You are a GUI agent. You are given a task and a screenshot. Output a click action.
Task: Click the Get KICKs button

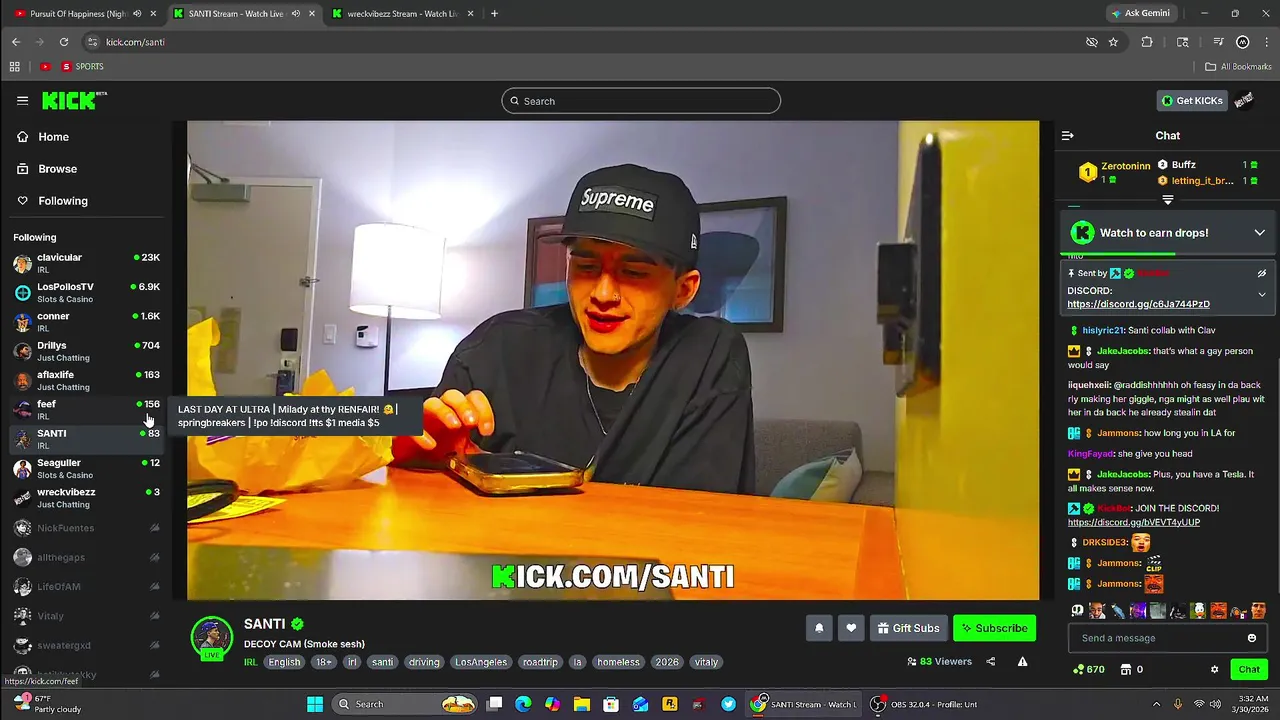[1192, 101]
